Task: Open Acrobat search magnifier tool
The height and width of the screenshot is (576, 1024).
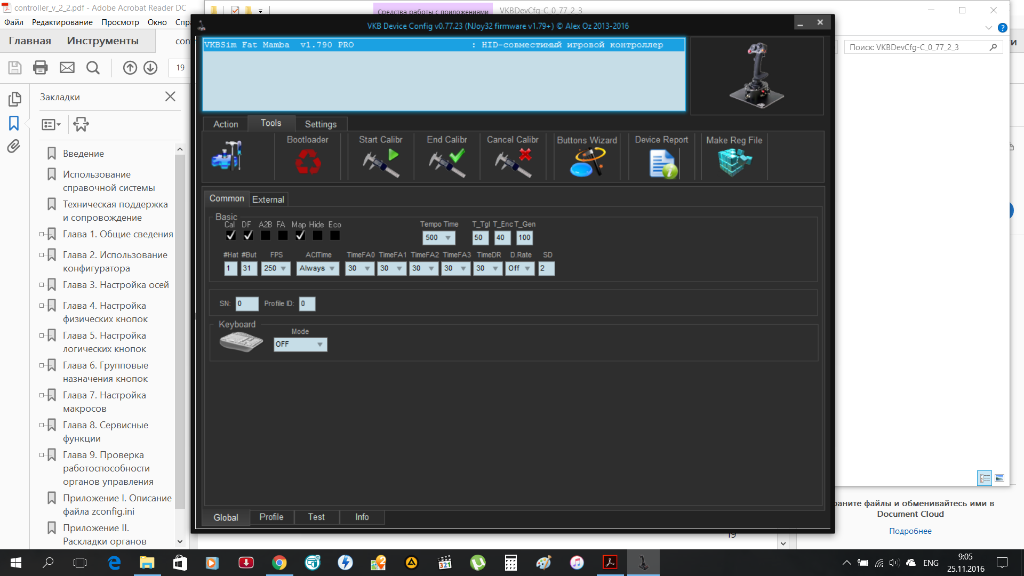Action: pyautogui.click(x=93, y=67)
